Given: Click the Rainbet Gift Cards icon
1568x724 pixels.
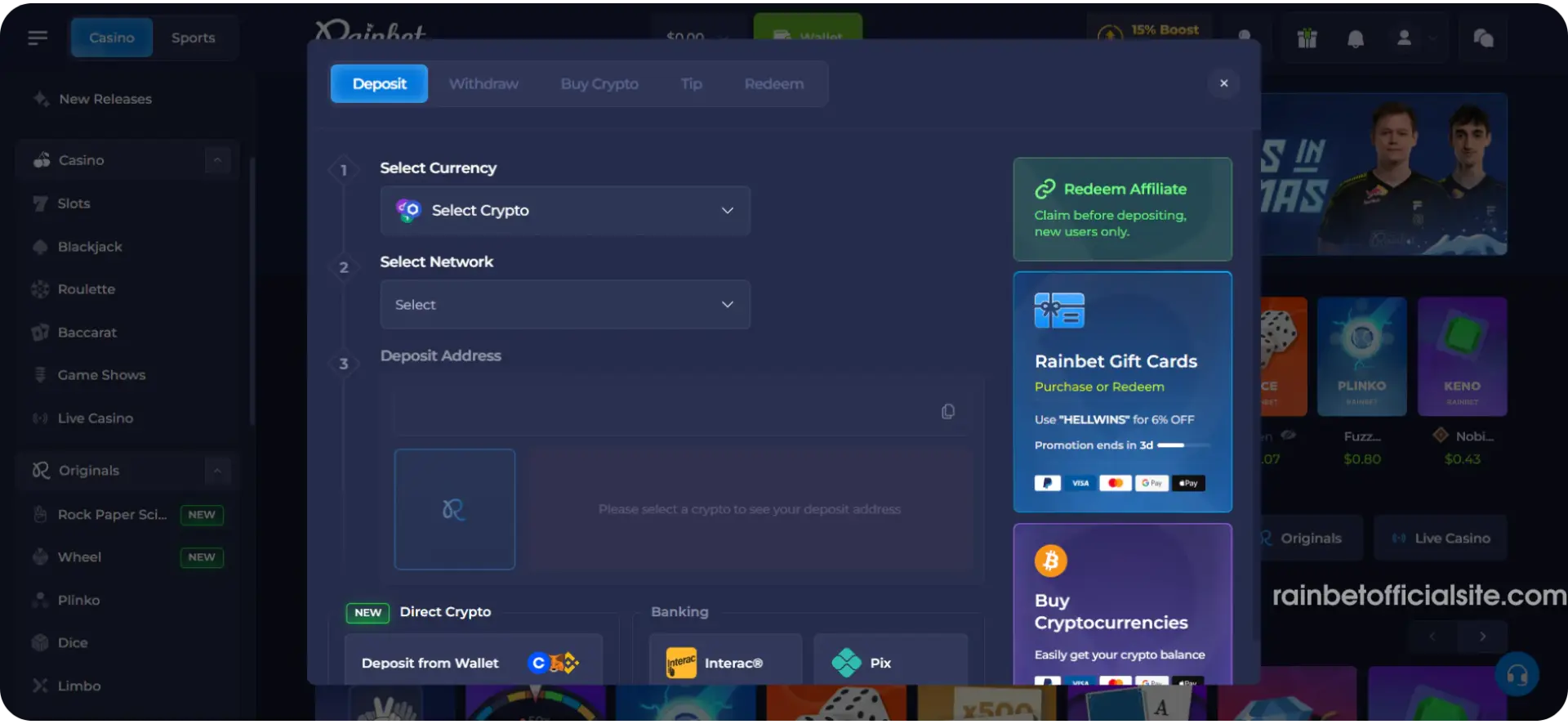Looking at the screenshot, I should click(1059, 311).
